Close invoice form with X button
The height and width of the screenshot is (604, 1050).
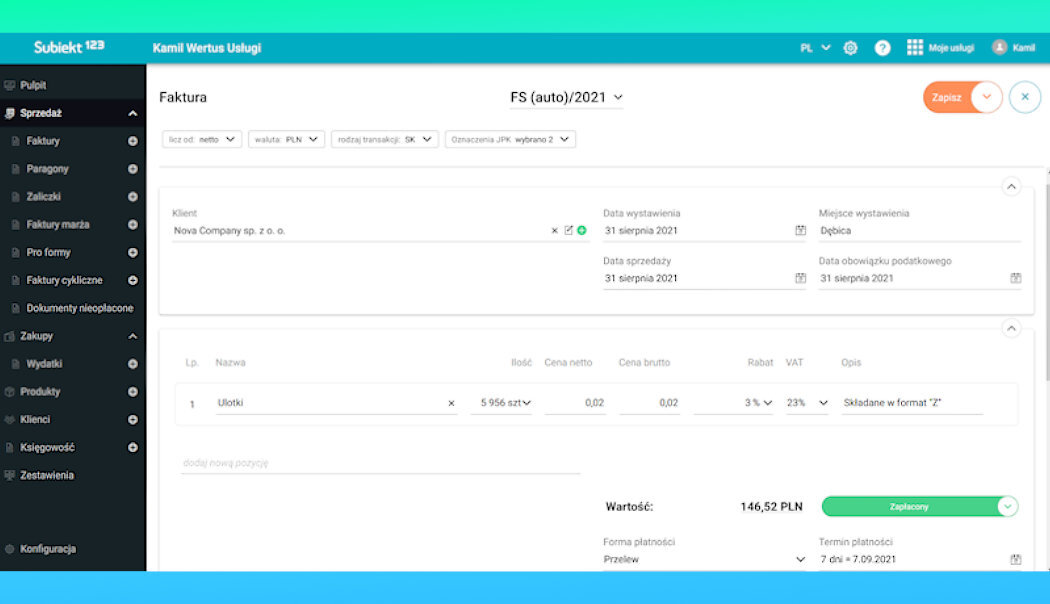click(1024, 97)
